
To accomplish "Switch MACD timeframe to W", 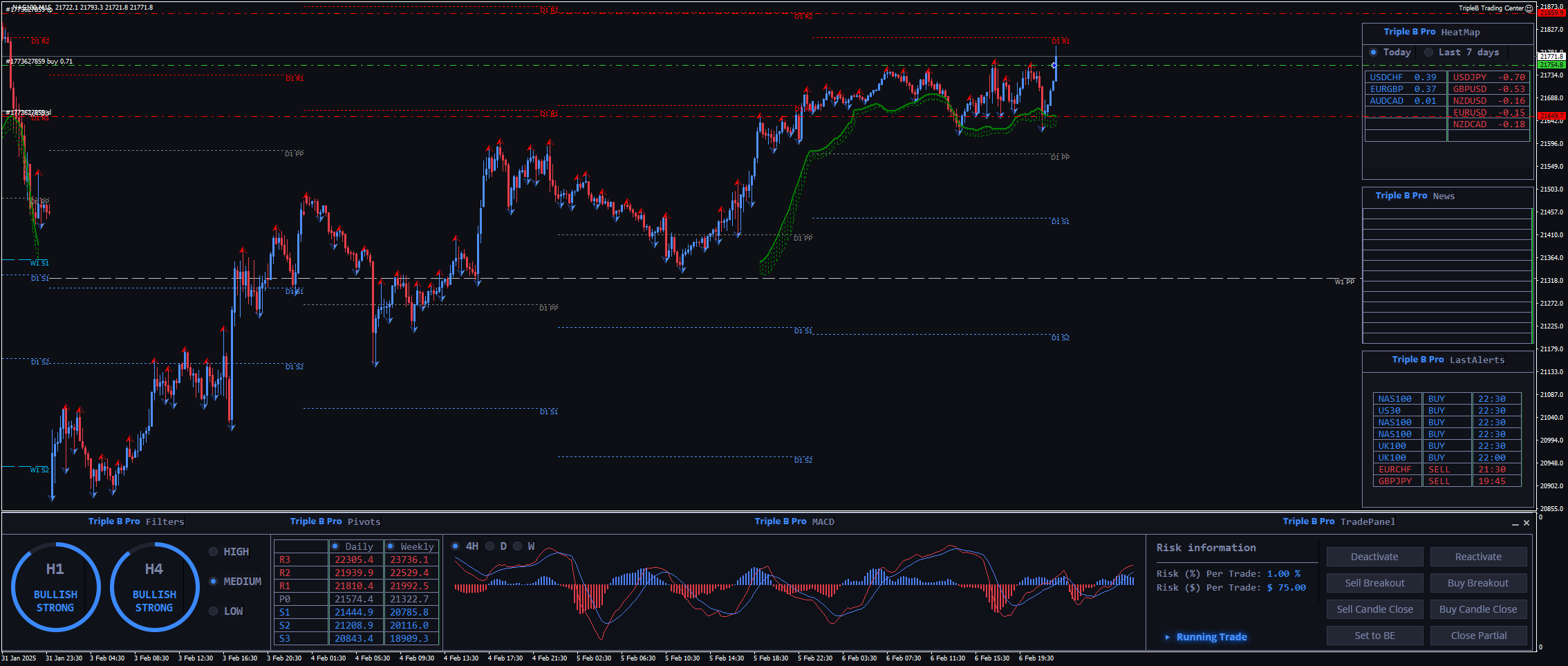I will click(x=518, y=546).
